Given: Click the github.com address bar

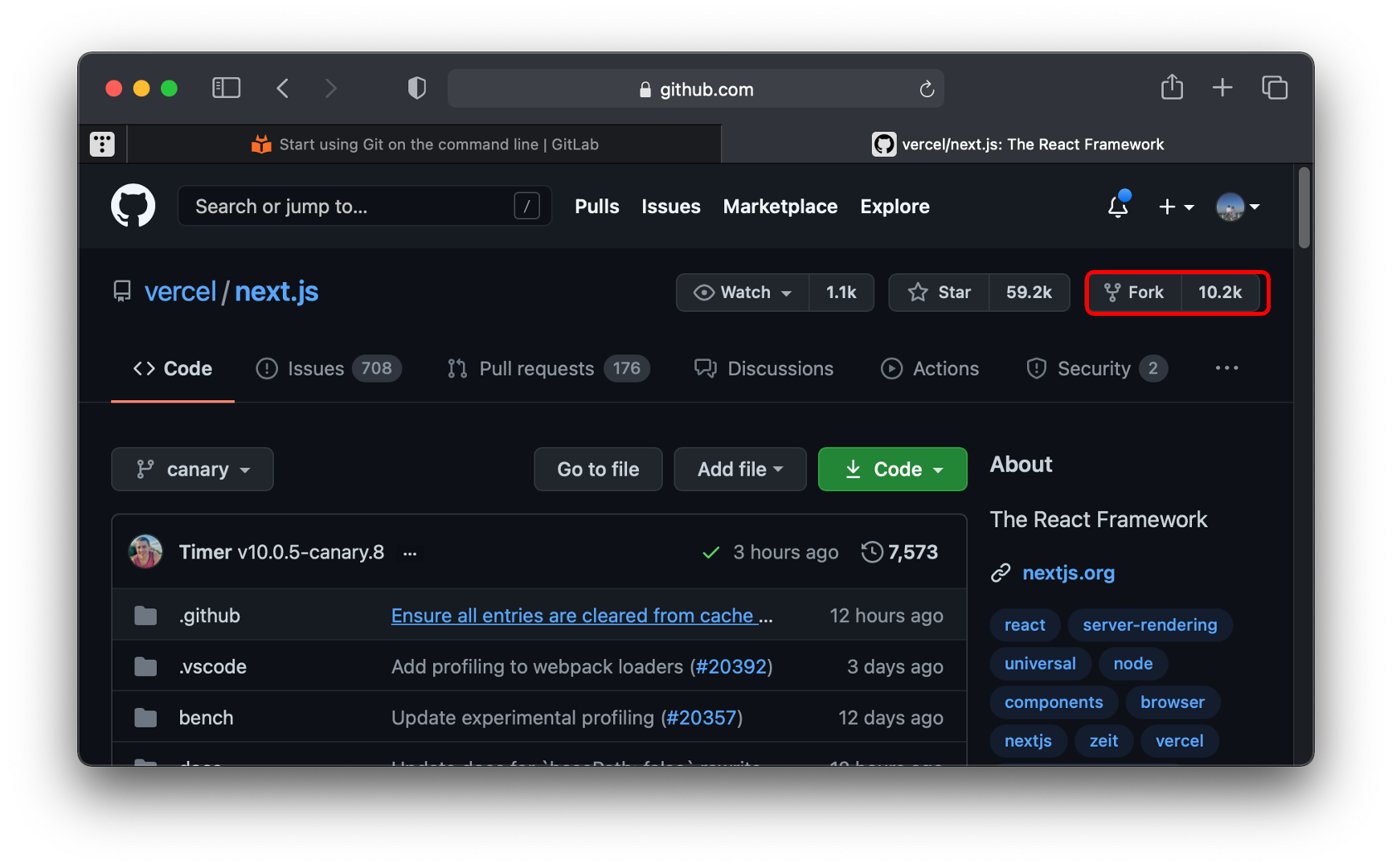Looking at the screenshot, I should pyautogui.click(x=696, y=88).
